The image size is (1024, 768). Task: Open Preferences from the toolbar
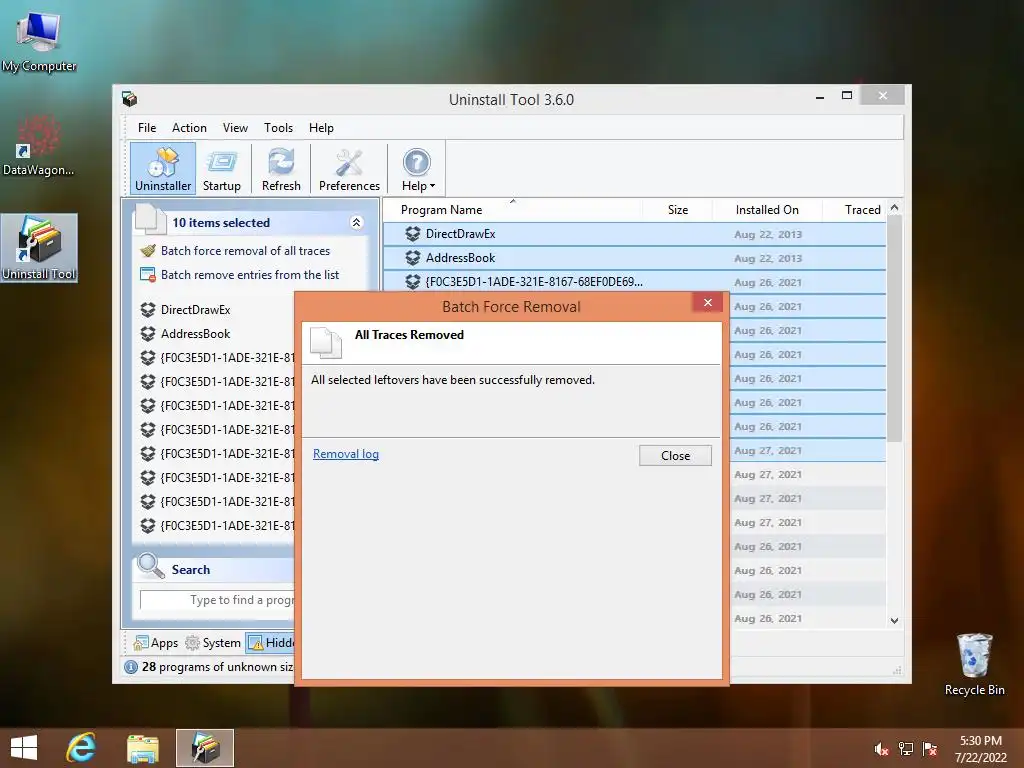[x=349, y=168]
